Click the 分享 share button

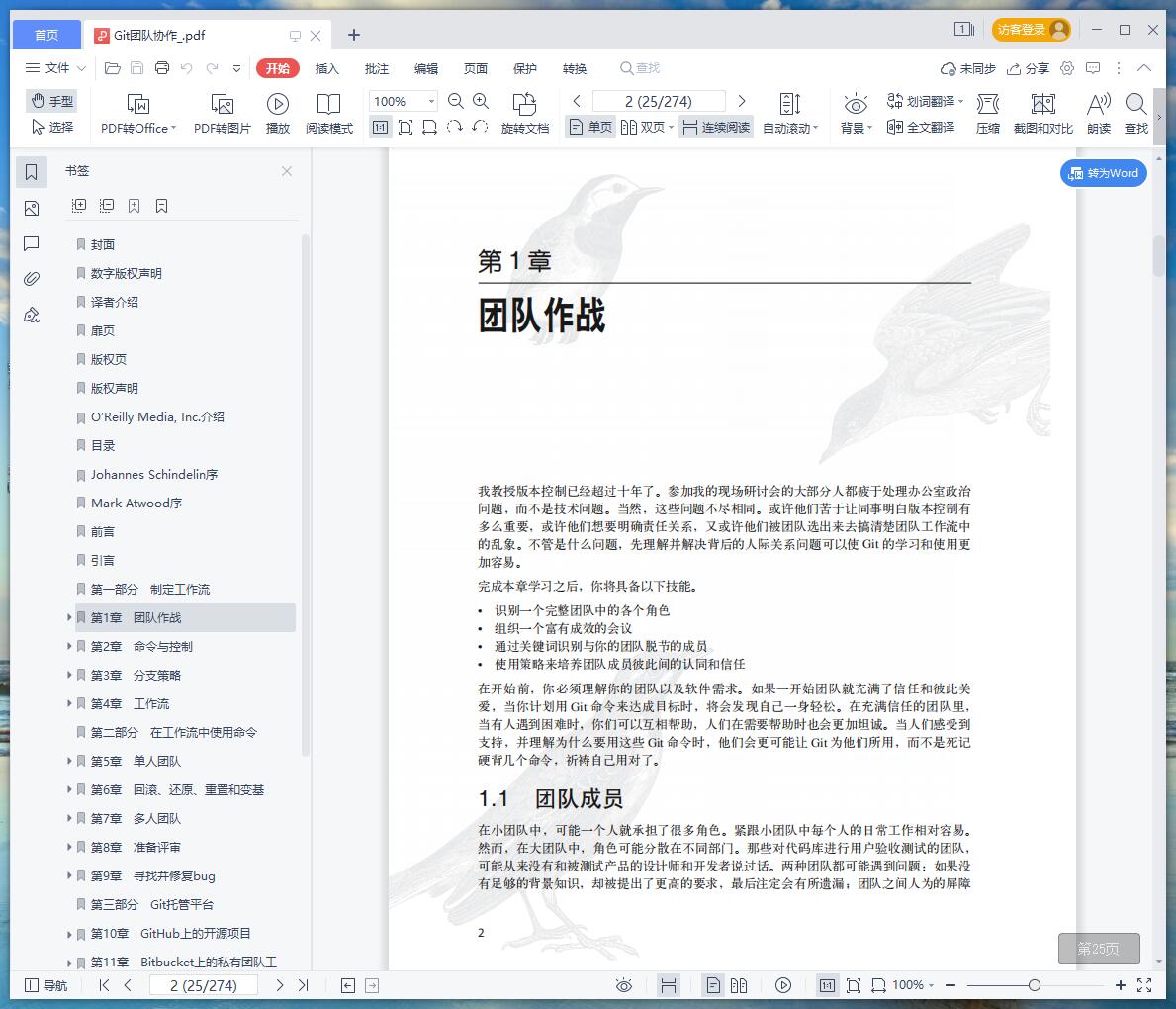click(x=1028, y=68)
